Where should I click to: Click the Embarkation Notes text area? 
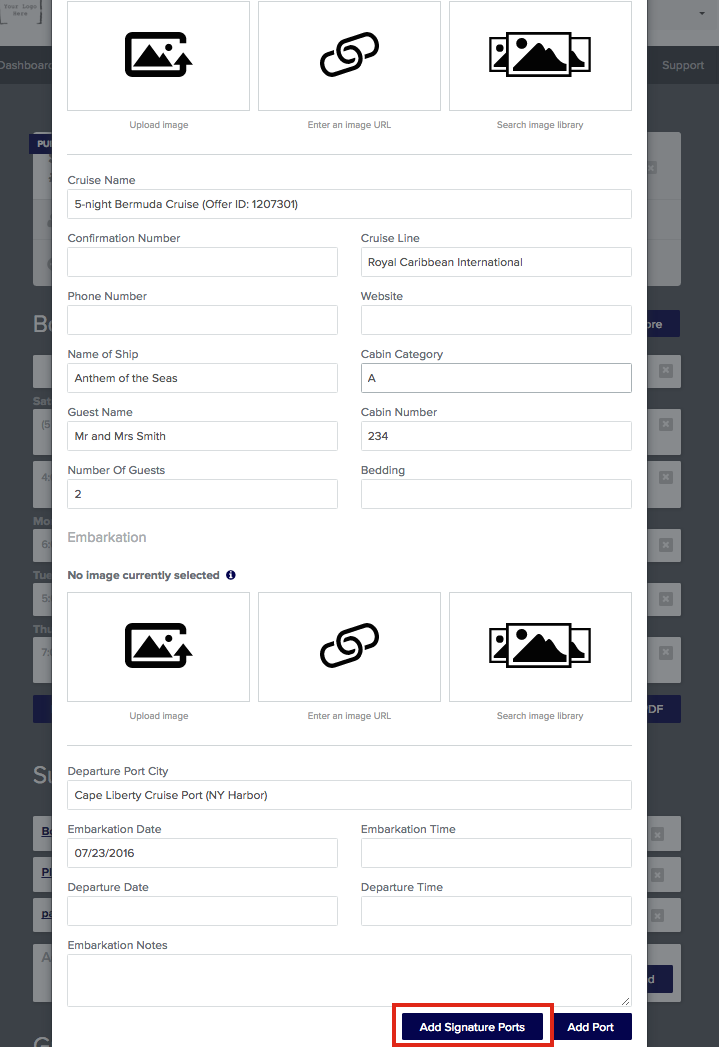click(349, 980)
